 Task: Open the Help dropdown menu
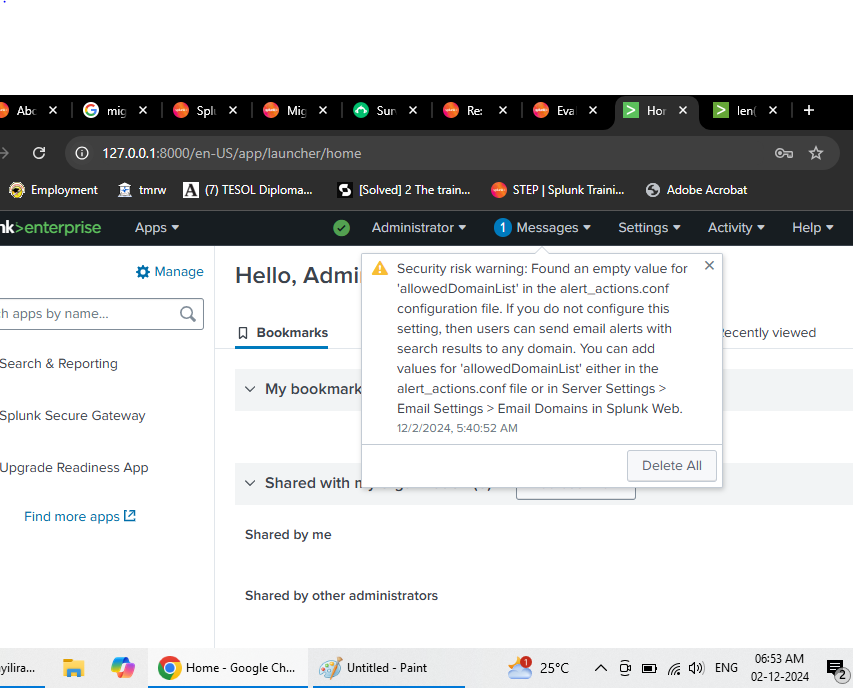tap(813, 228)
